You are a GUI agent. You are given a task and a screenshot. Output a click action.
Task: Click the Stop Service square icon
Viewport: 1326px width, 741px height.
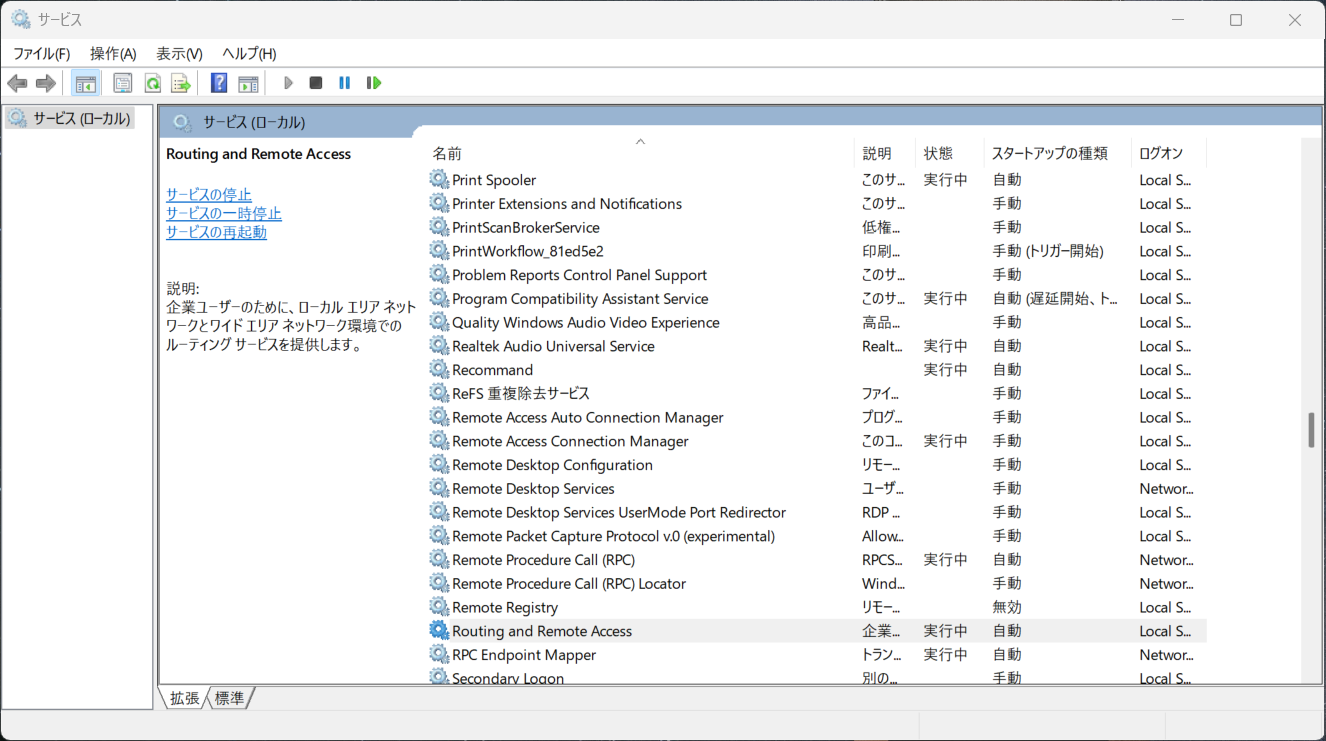(316, 83)
